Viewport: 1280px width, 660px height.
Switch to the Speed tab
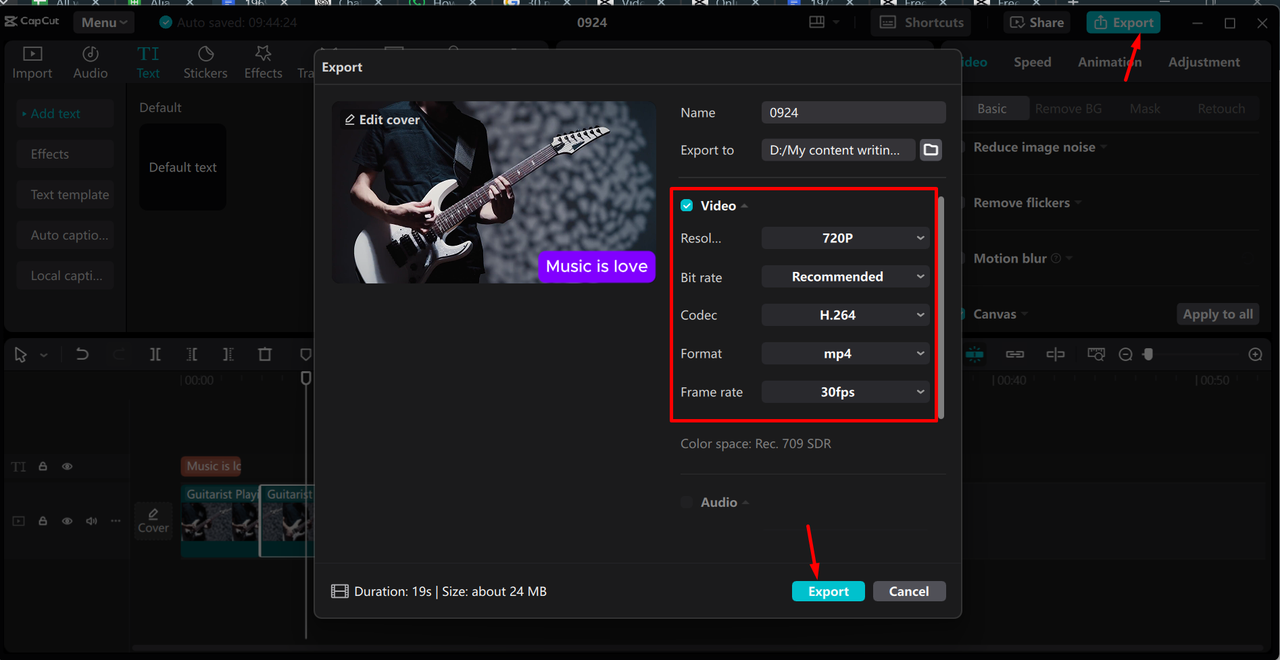coord(1032,62)
